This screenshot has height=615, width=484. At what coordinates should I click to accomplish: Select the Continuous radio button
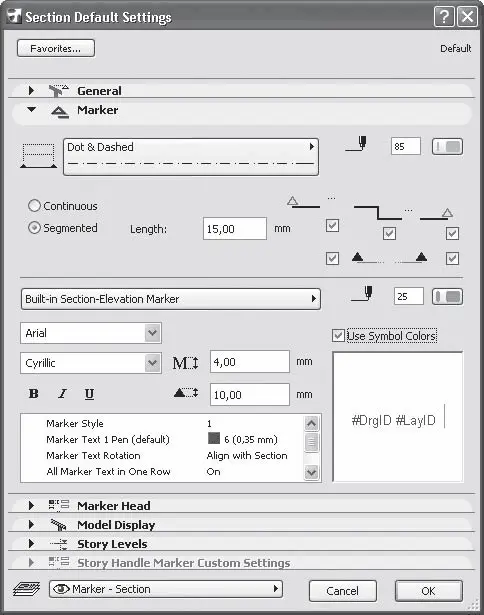coord(35,206)
